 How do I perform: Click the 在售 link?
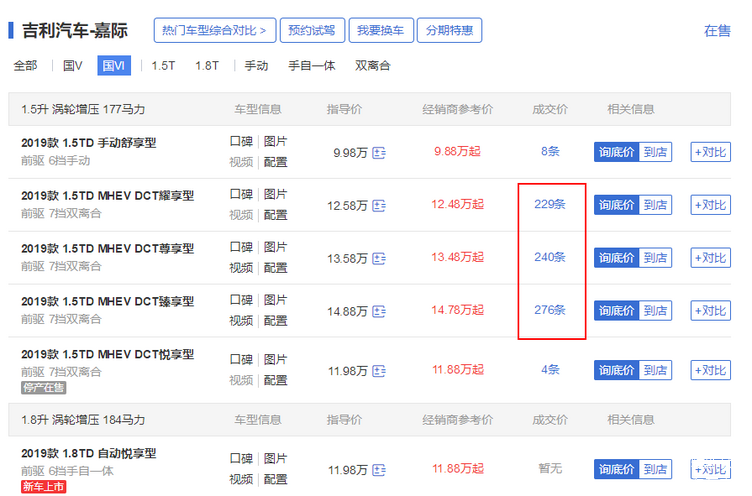(x=717, y=31)
